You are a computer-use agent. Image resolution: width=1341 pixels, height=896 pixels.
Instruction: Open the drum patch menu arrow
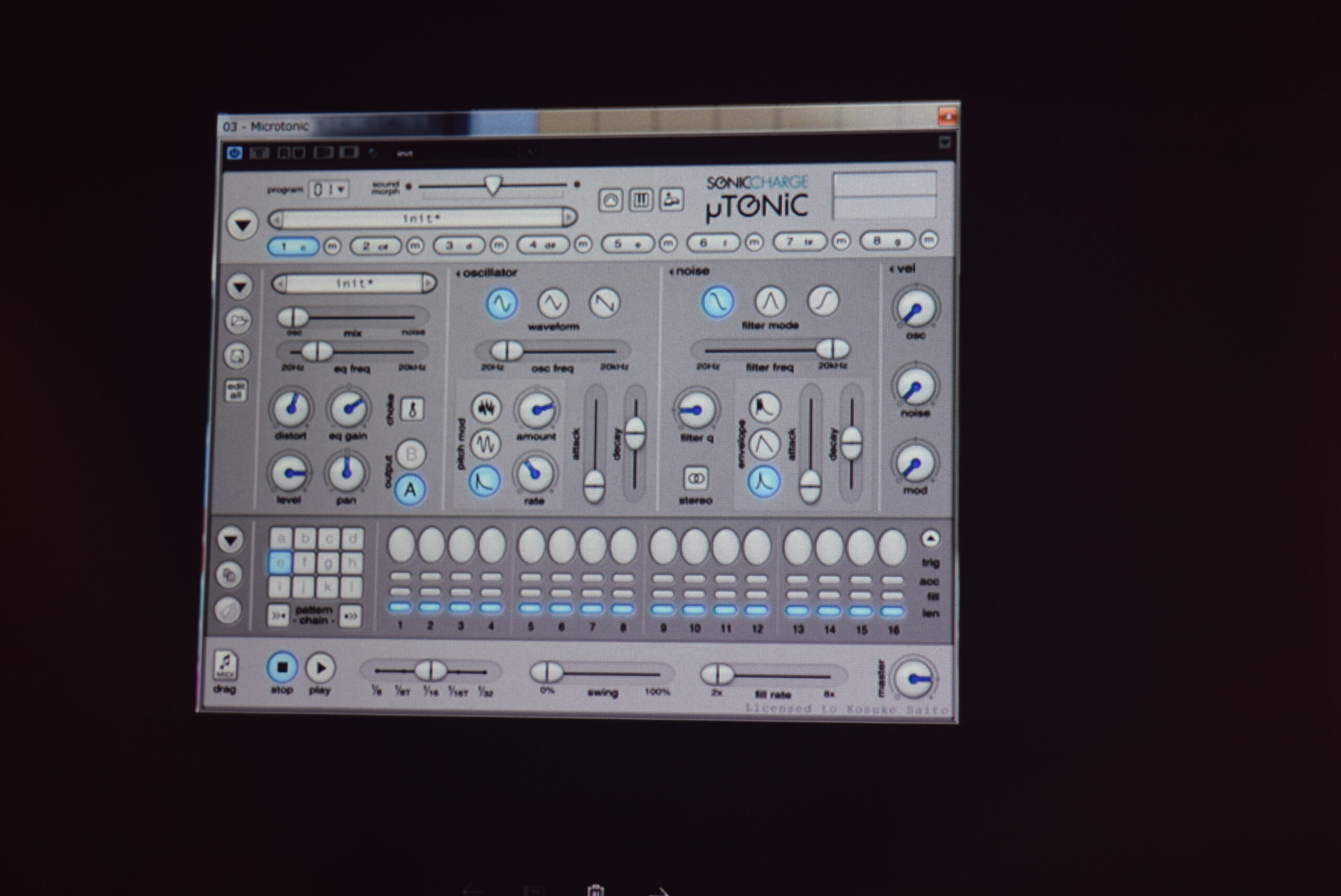pyautogui.click(x=239, y=286)
